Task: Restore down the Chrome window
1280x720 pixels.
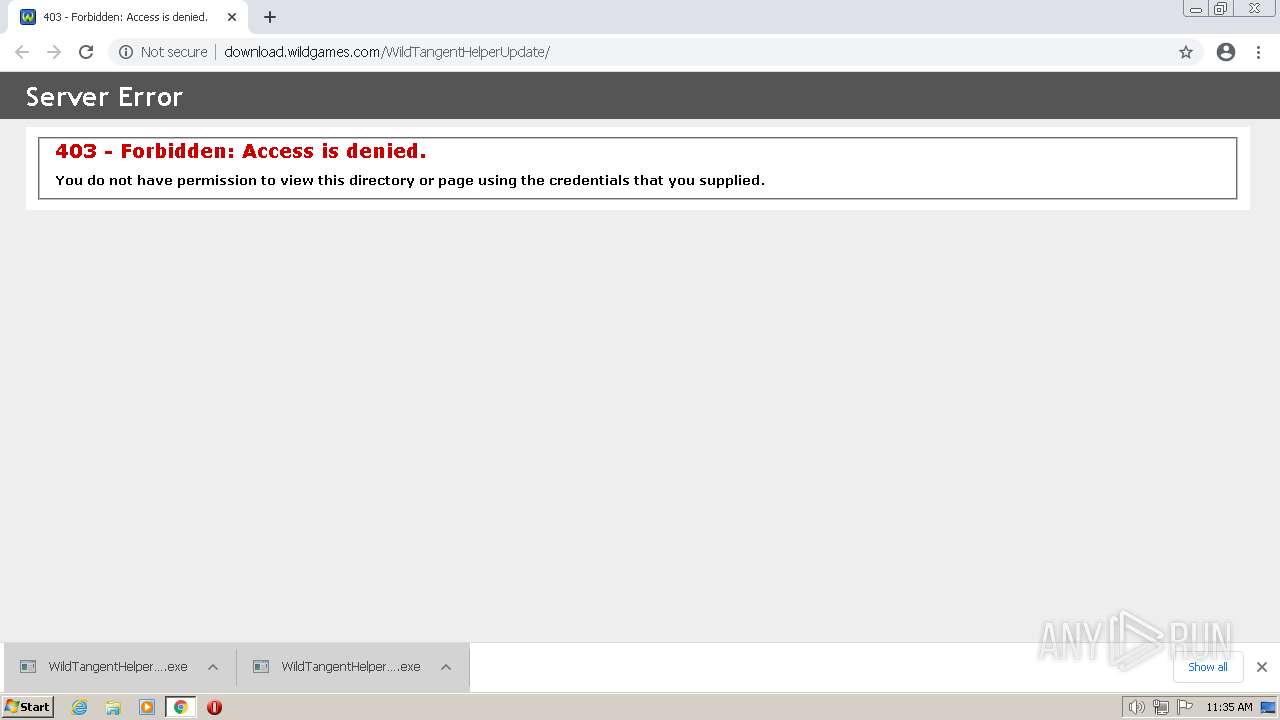Action: [1220, 9]
